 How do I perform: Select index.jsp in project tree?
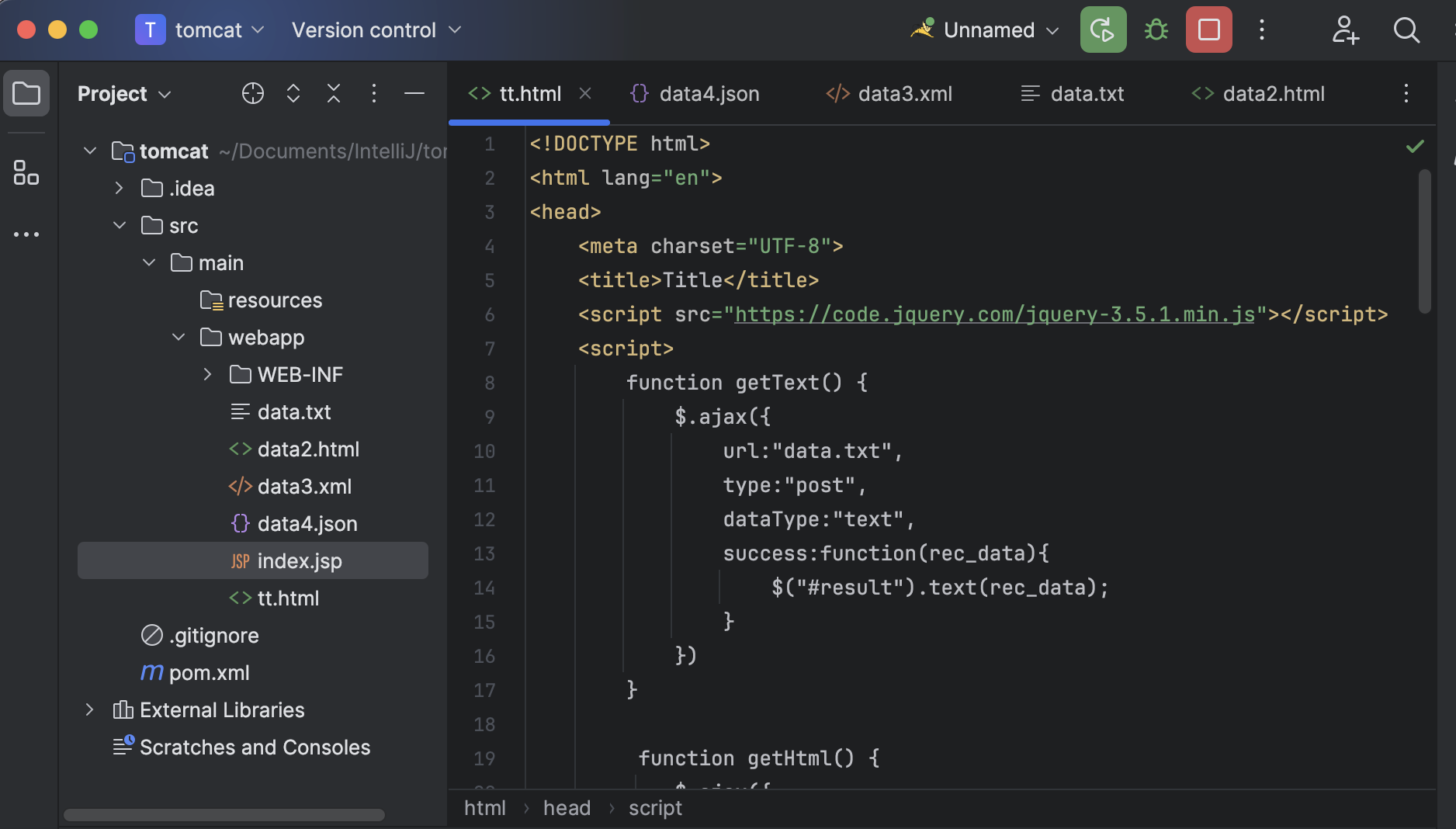point(253,560)
